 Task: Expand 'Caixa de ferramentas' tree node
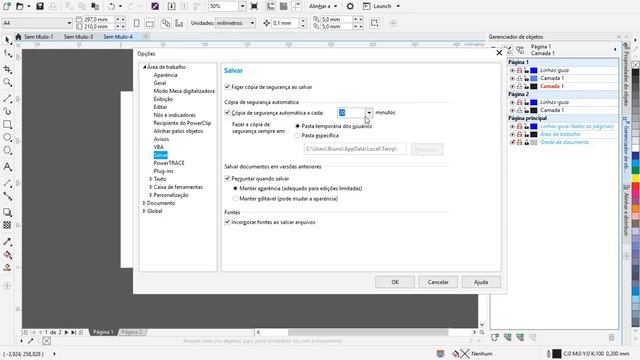(151, 187)
